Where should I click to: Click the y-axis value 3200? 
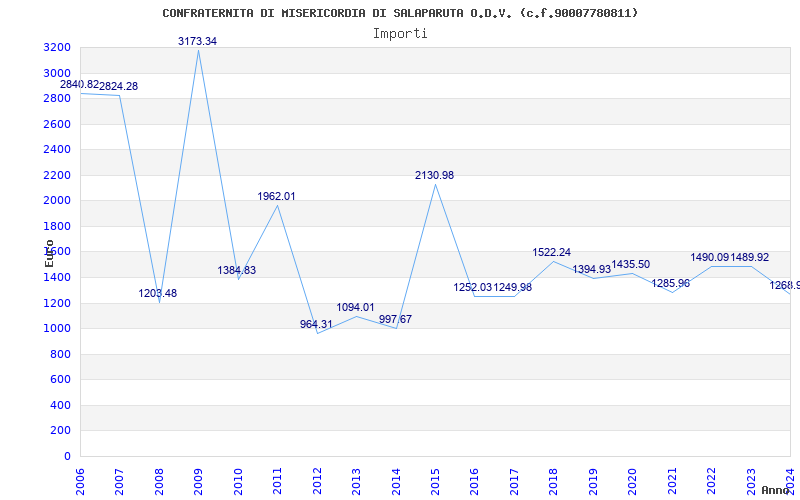pos(57,47)
